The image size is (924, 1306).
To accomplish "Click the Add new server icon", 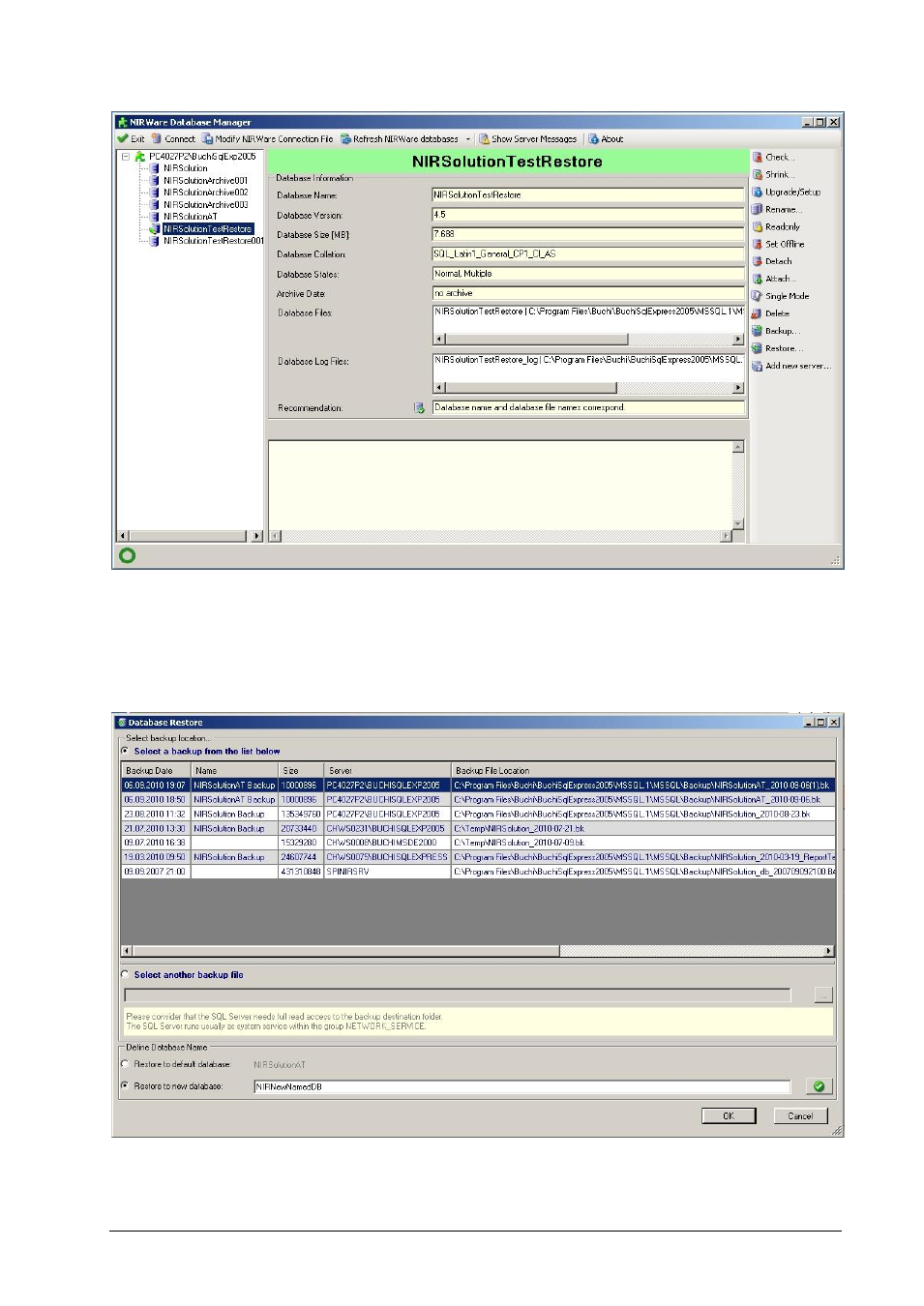I will [x=758, y=366].
